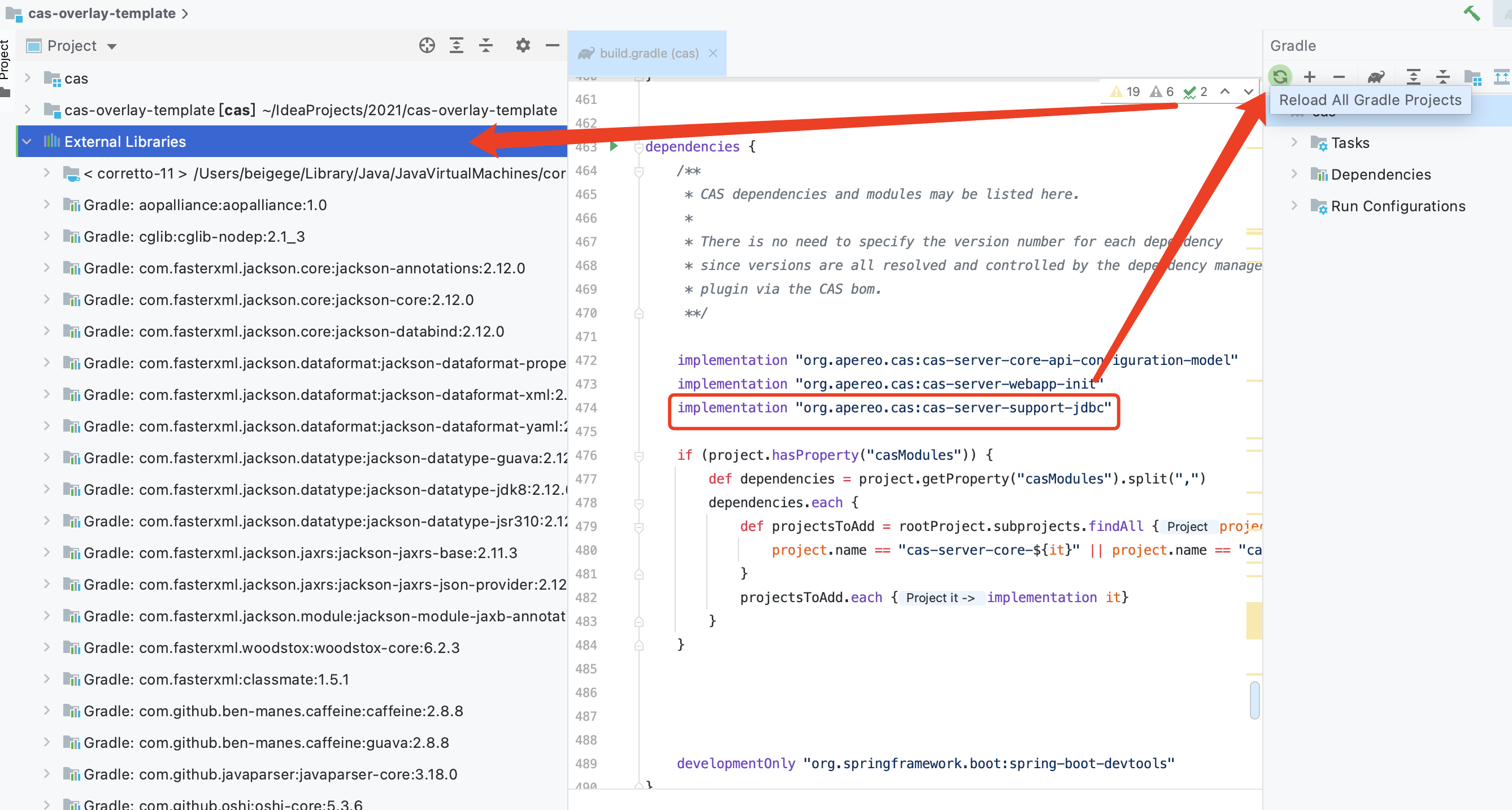Click the Gradle elephant execute task icon
The image size is (1512, 810).
tap(1376, 76)
